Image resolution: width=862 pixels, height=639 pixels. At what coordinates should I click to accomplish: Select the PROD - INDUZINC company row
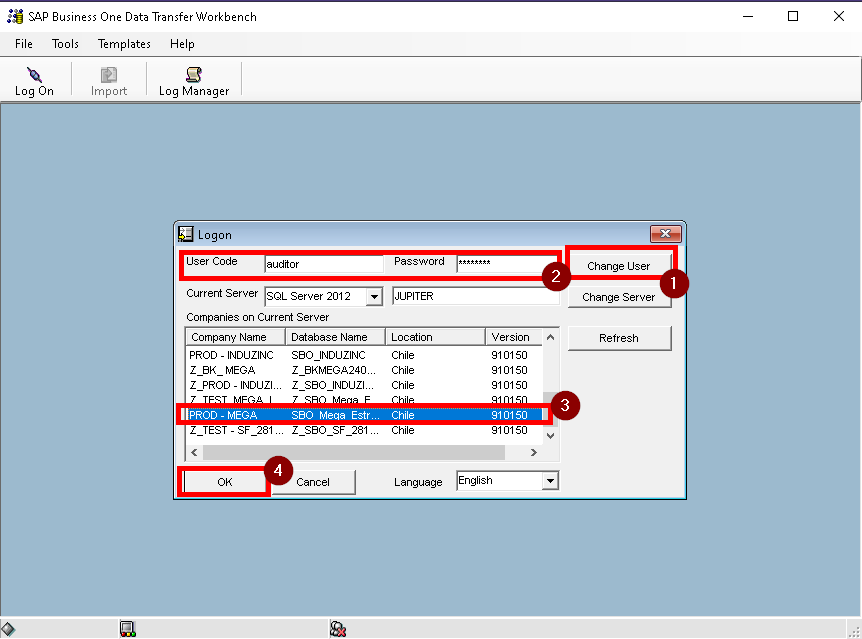(364, 355)
